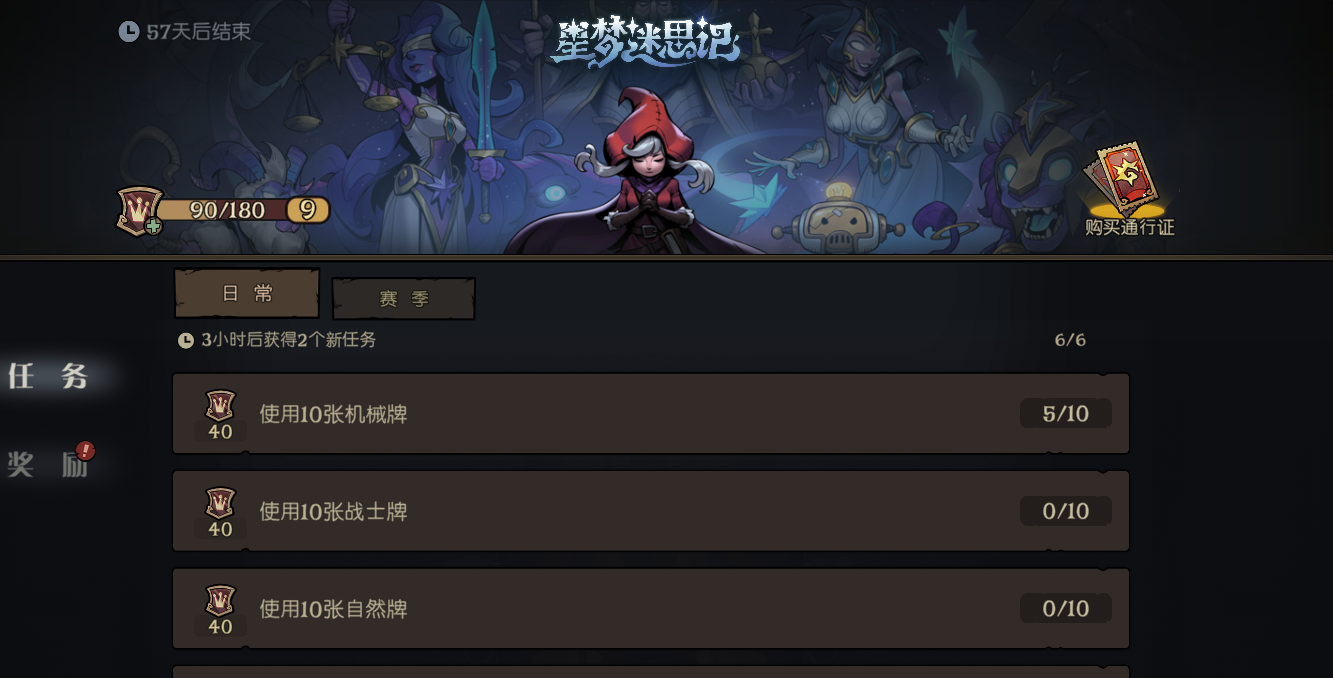This screenshot has width=1333, height=678.
Task: Click the 星梦迷思记 title logo
Action: tap(647, 42)
